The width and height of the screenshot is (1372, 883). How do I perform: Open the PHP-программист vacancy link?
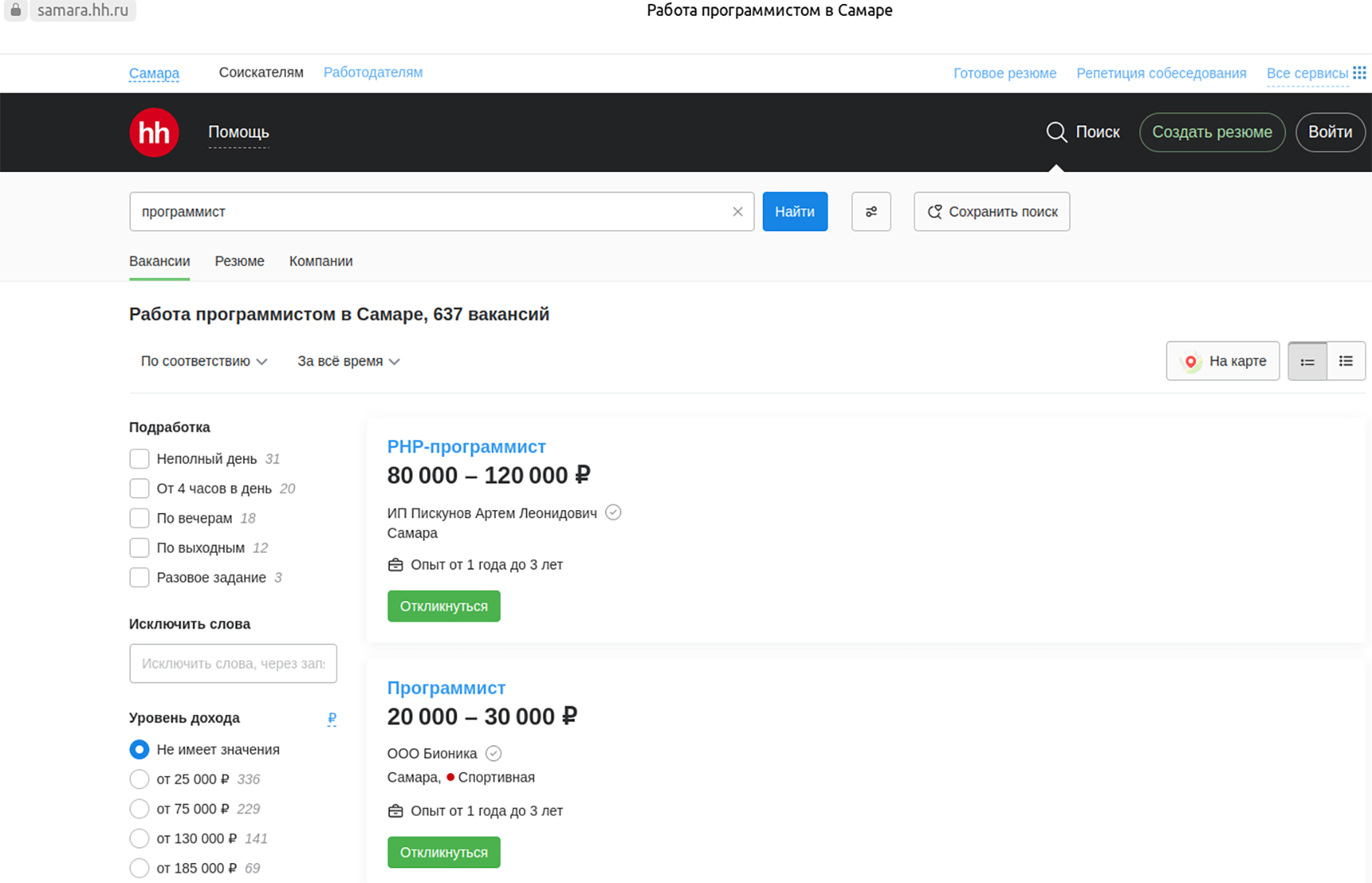pos(466,447)
